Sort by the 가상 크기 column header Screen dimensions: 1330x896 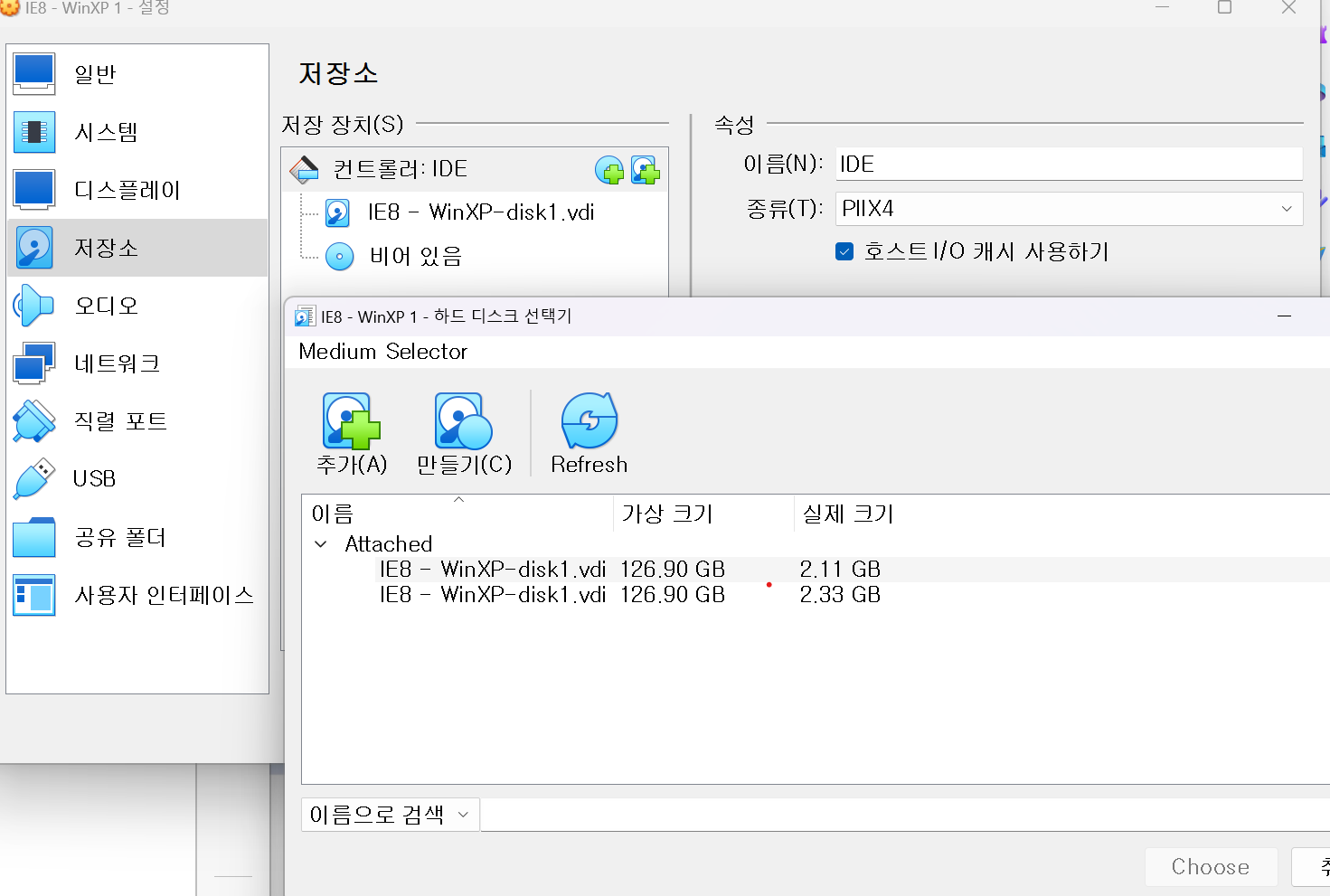(704, 514)
